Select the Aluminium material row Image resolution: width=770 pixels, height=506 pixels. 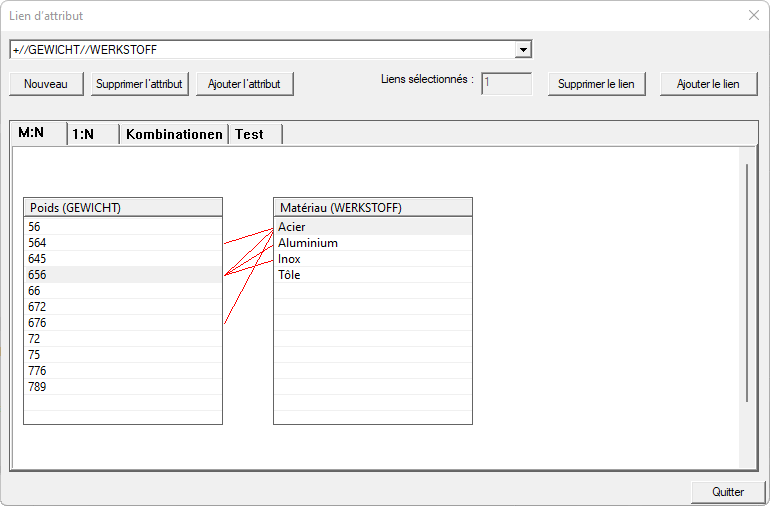[373, 243]
